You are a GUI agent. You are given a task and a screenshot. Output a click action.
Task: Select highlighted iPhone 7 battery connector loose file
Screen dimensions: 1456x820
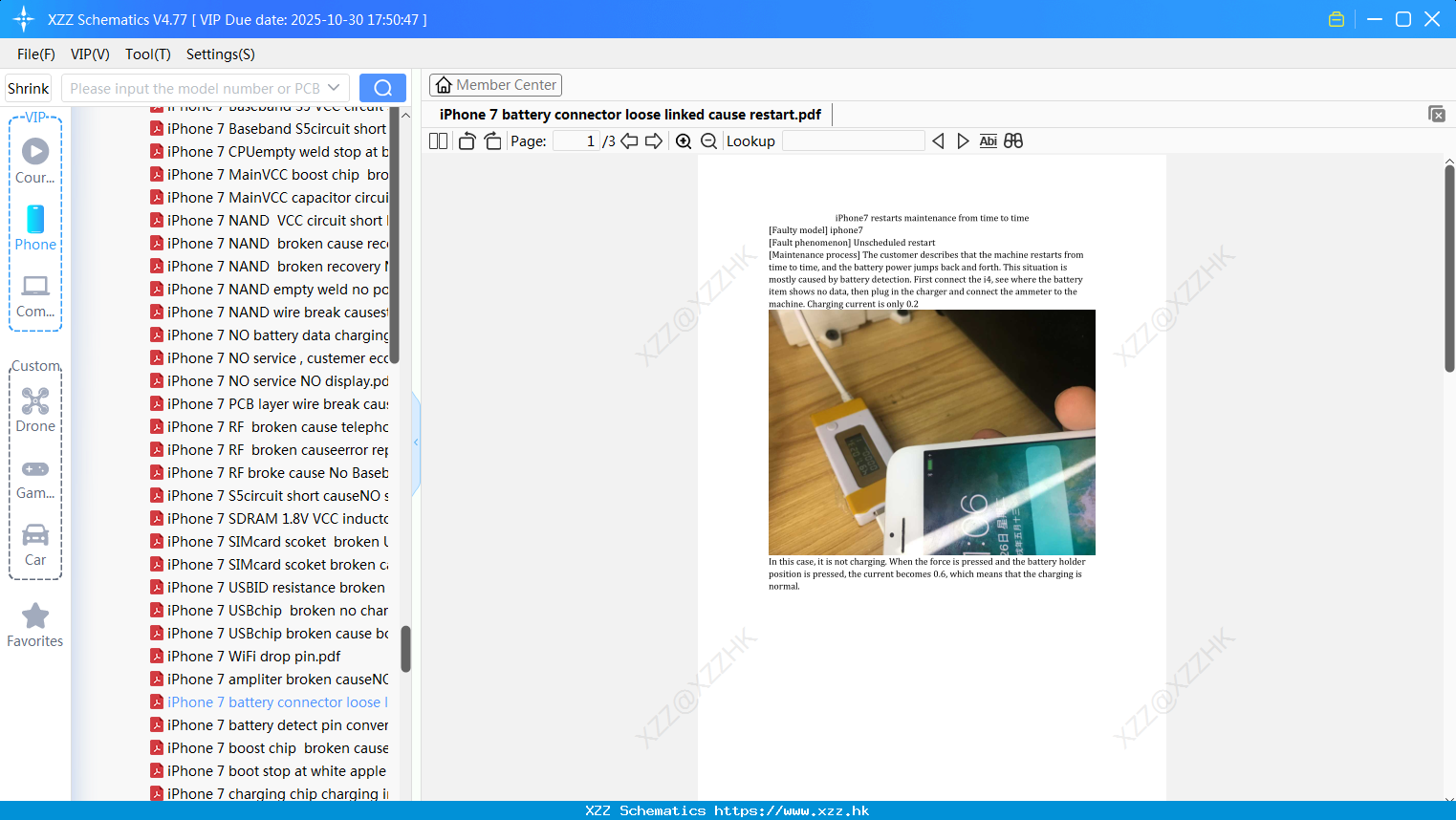270,702
